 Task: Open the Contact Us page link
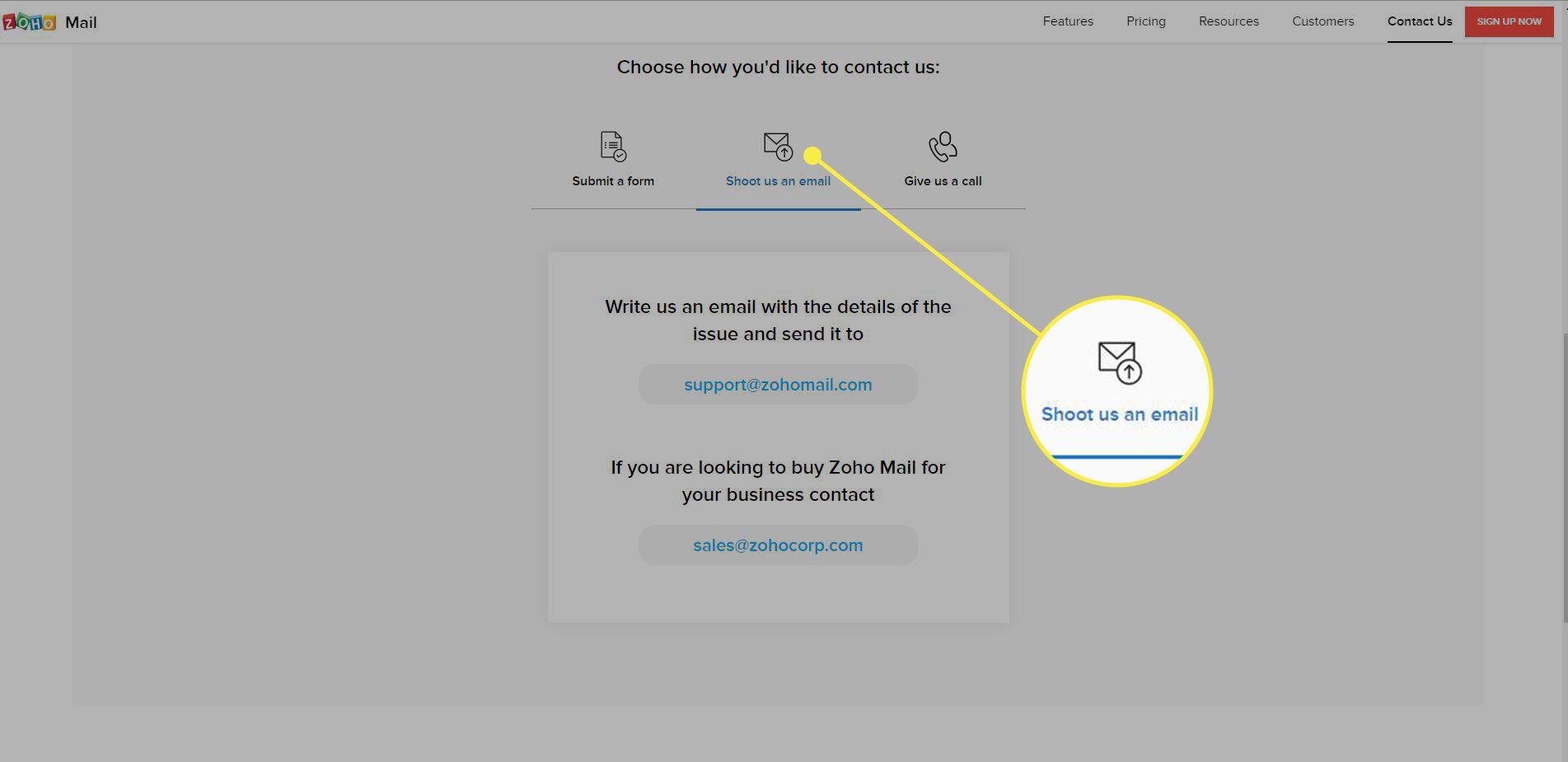[x=1420, y=21]
